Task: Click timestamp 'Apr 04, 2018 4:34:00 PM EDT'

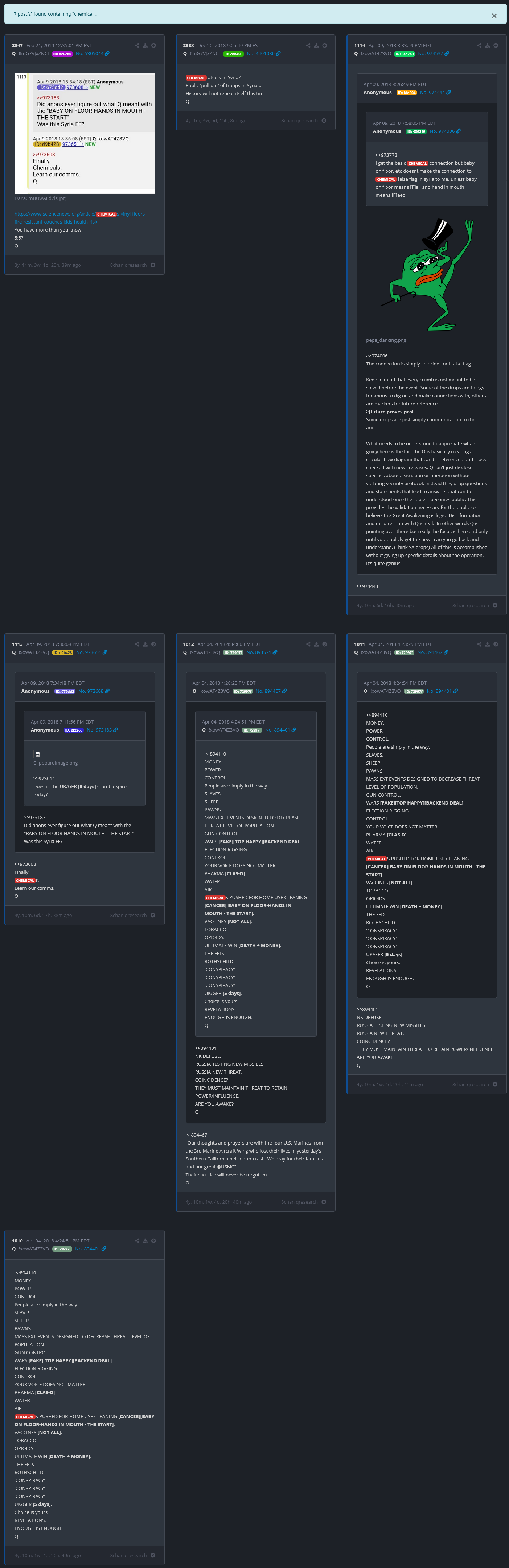Action: 229,644
